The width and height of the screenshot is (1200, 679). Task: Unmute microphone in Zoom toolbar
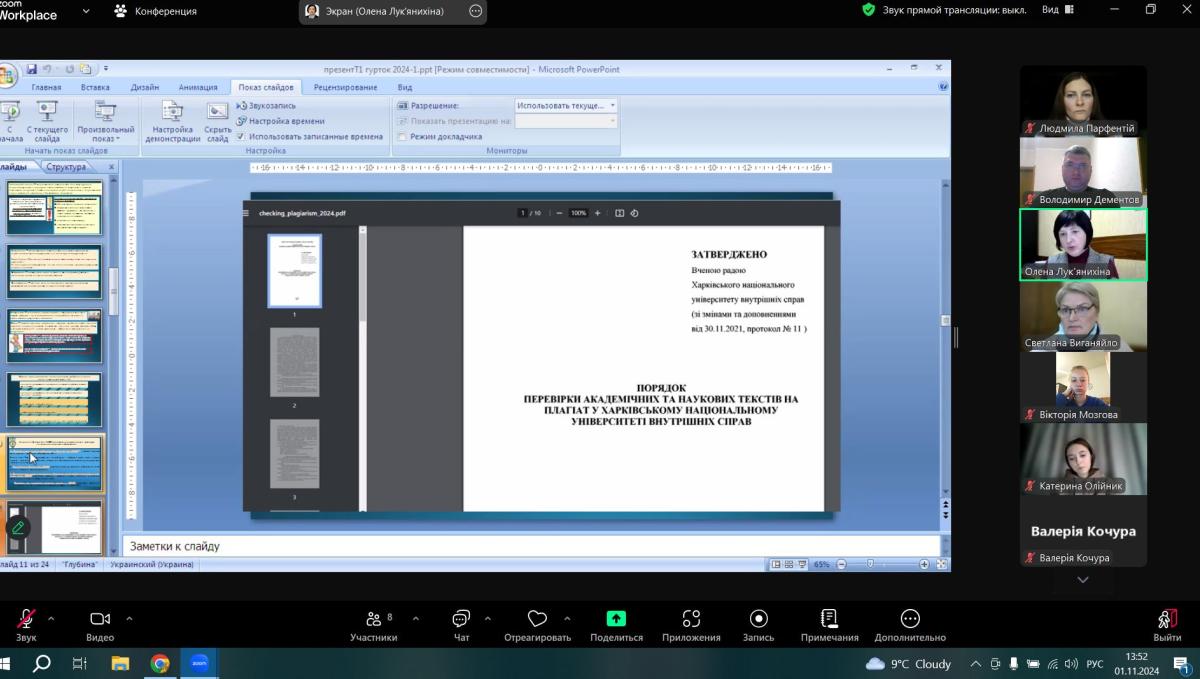point(26,619)
